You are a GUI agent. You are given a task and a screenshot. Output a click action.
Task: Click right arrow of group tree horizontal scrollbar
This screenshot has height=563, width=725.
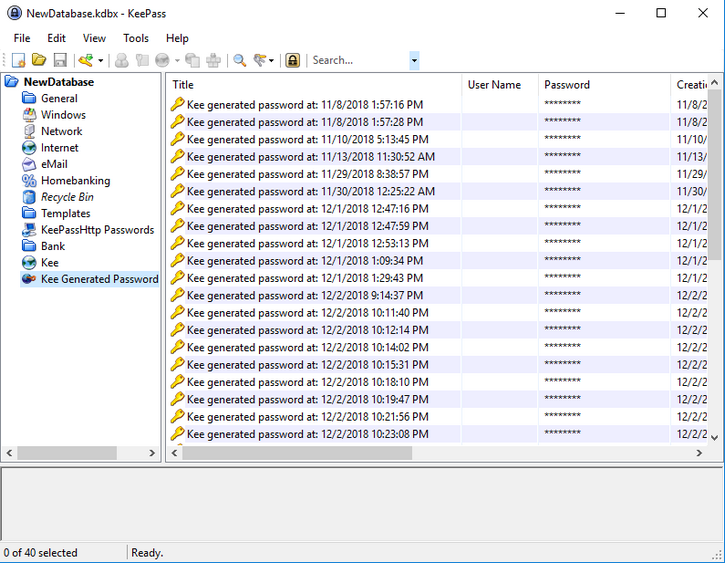pyautogui.click(x=152, y=453)
